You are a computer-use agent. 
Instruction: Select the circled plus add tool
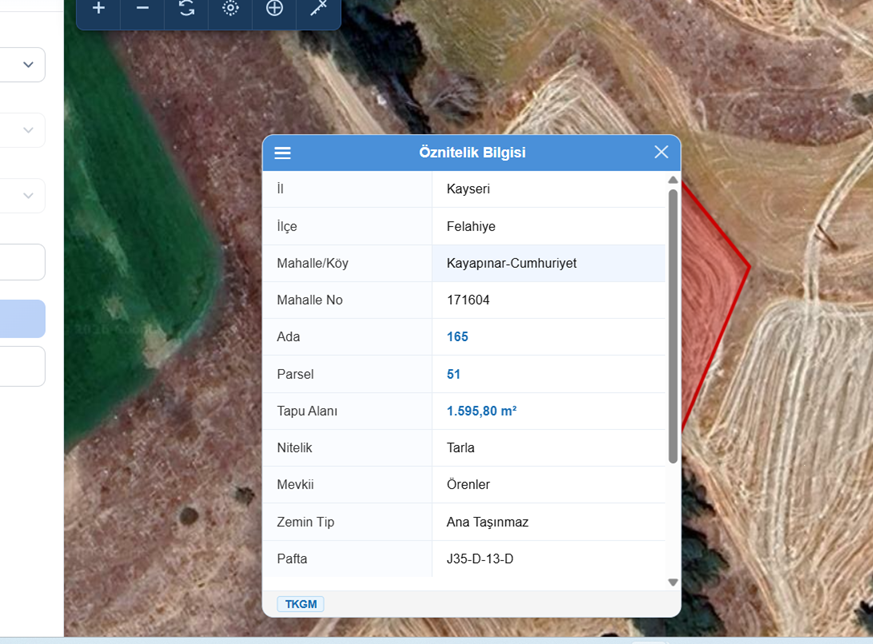[x=274, y=8]
